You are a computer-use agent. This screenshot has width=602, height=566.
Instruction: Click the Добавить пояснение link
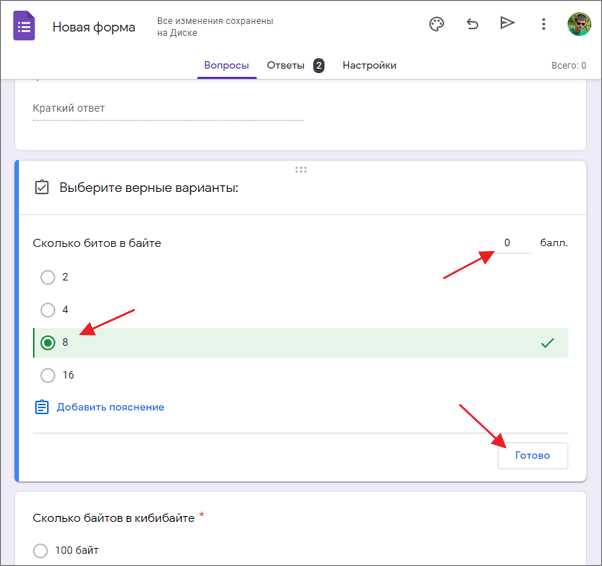(111, 407)
